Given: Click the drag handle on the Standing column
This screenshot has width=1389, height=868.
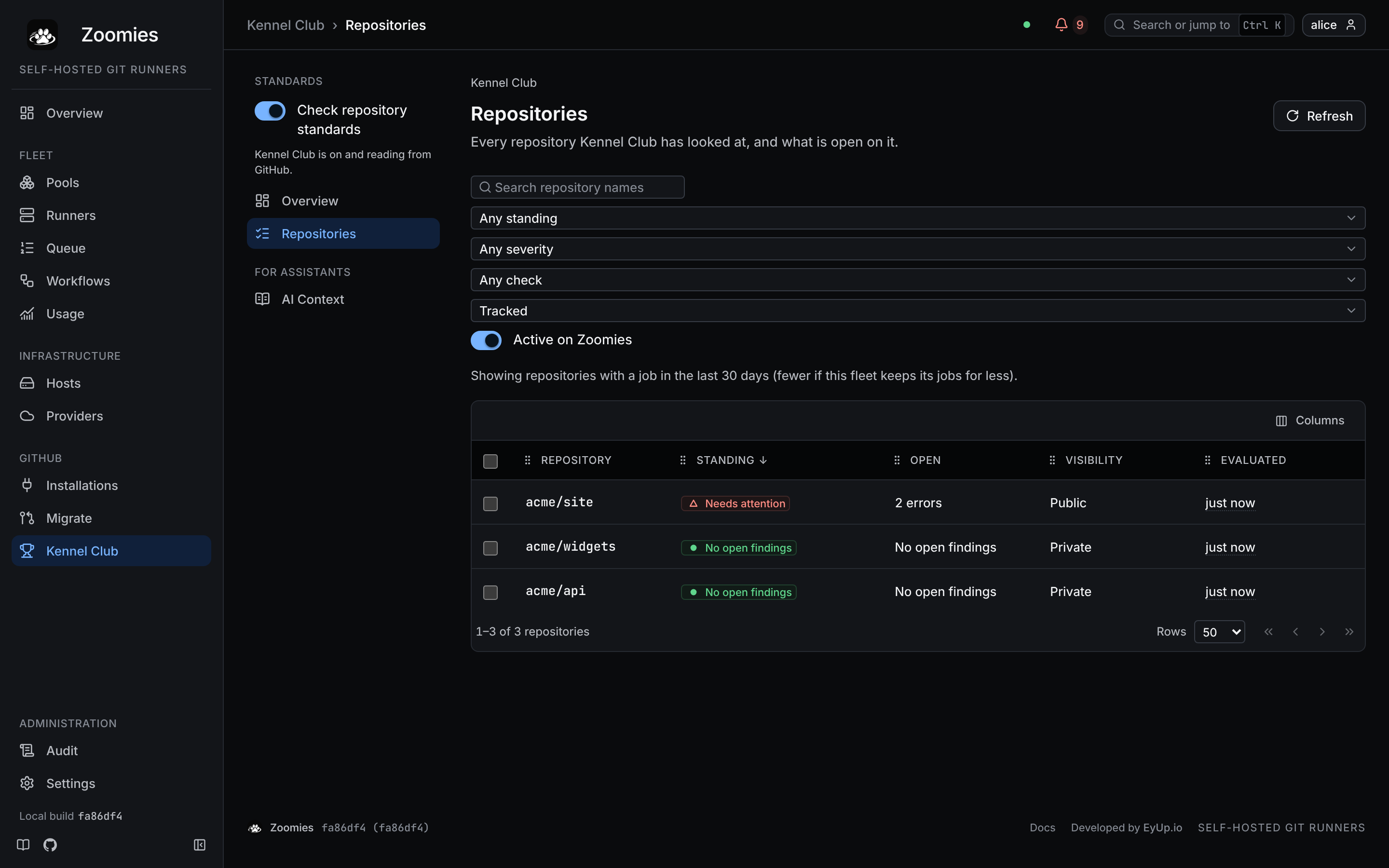Looking at the screenshot, I should point(682,460).
